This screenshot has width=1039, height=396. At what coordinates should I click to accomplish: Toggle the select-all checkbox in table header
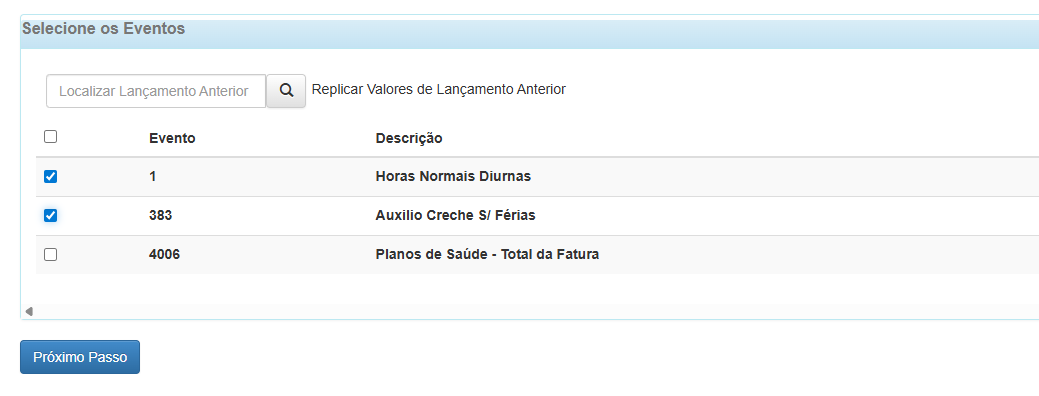pos(50,137)
